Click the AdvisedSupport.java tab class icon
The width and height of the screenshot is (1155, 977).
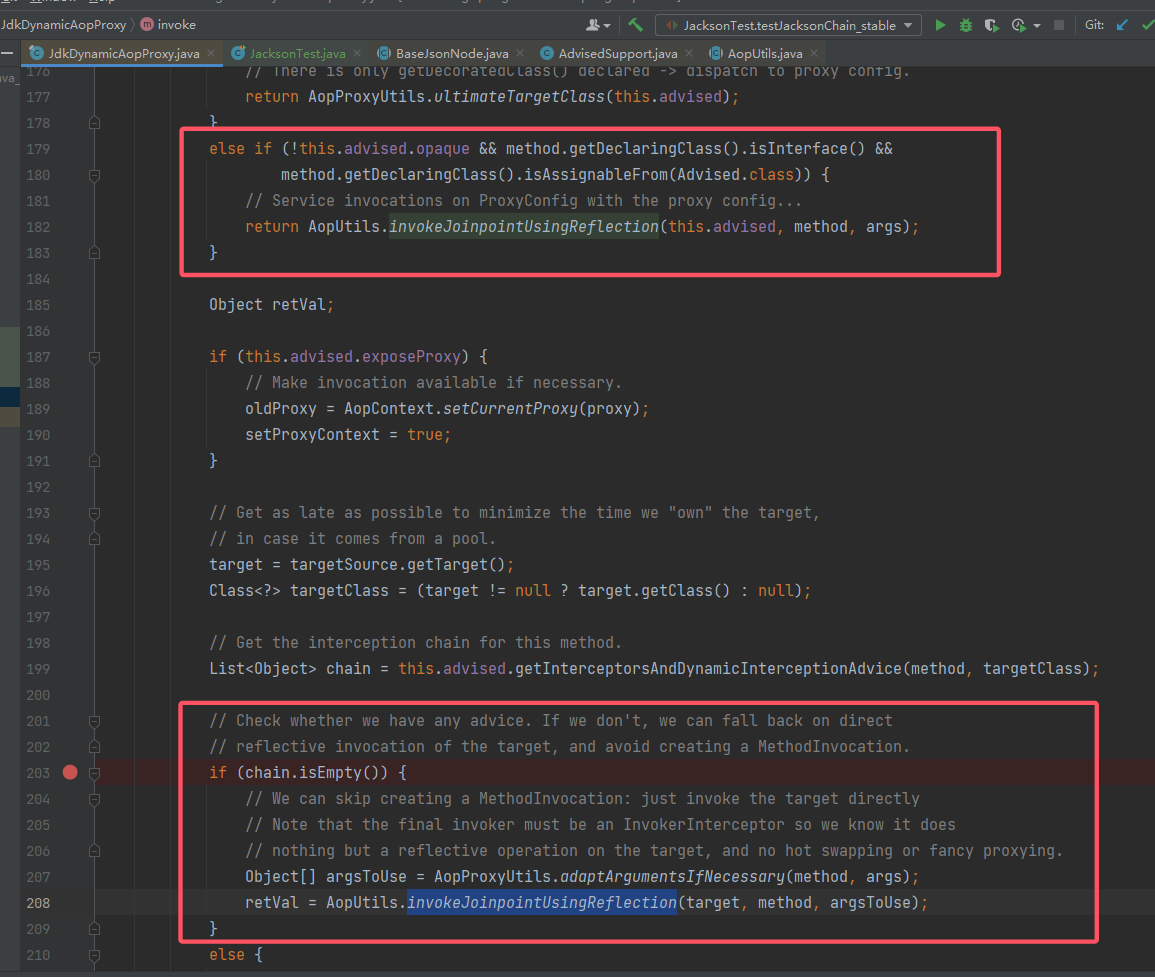[547, 53]
